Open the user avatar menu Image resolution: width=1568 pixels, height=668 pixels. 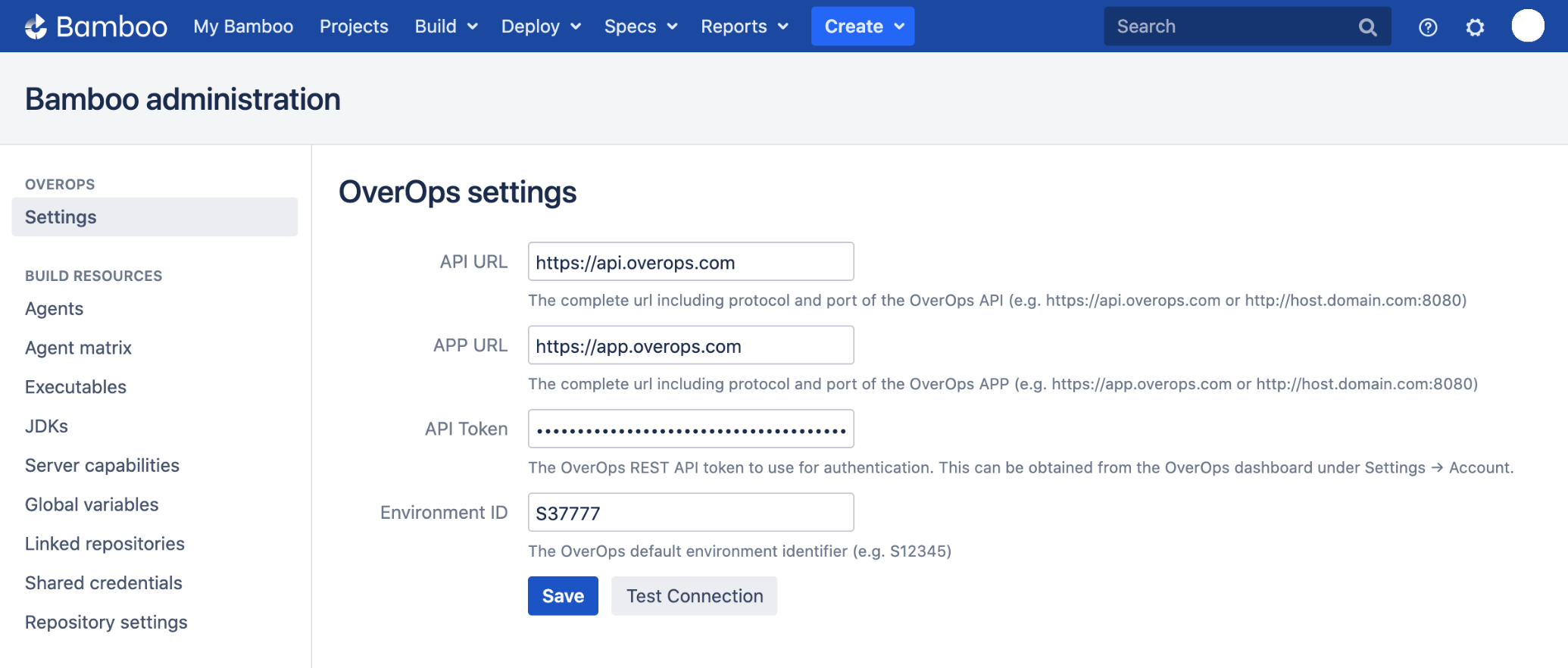click(x=1528, y=26)
